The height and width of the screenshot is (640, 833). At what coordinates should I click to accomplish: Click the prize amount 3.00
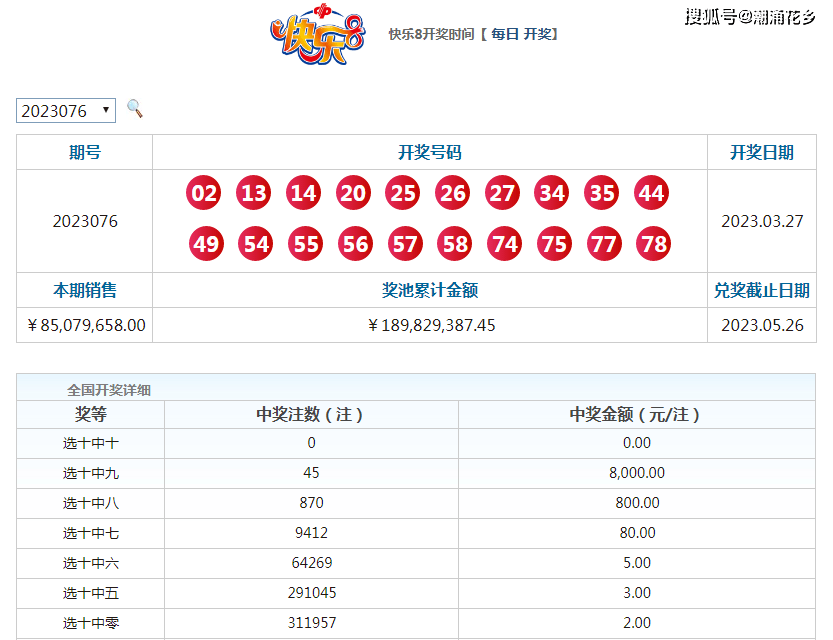point(637,593)
